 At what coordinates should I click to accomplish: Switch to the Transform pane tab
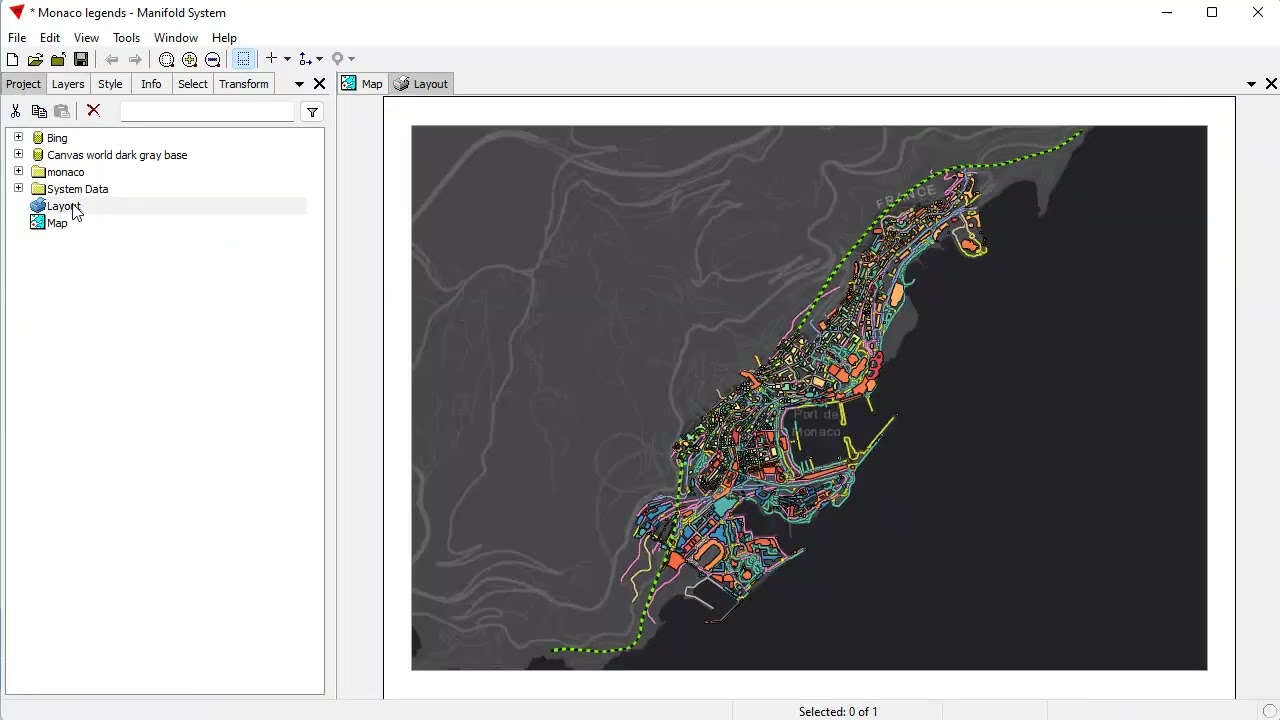[x=244, y=84]
